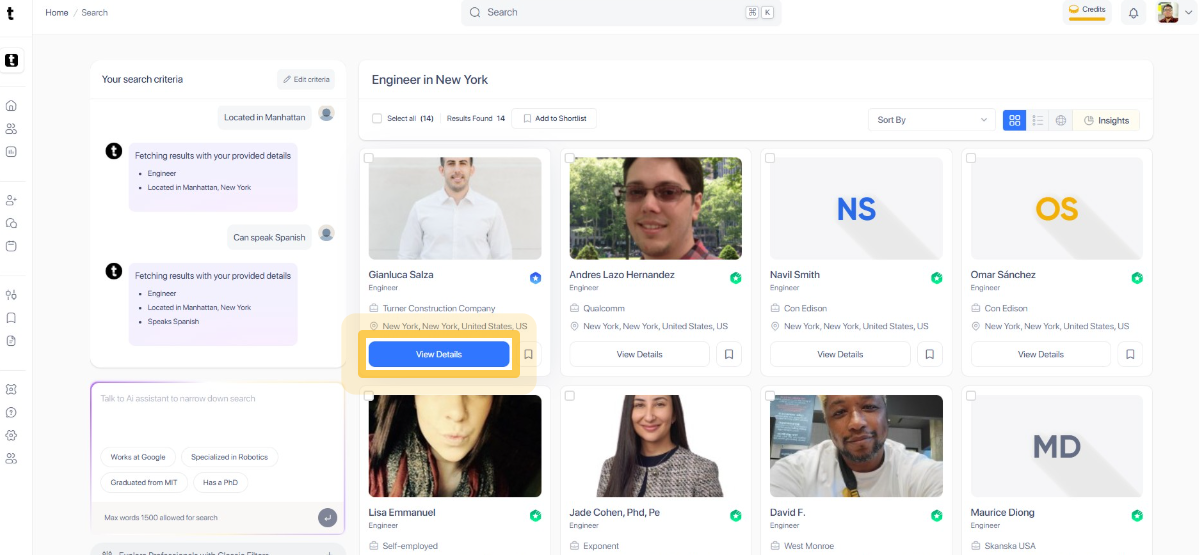The image size is (1199, 555).
Task: View details for Navil Smith
Action: click(x=840, y=354)
